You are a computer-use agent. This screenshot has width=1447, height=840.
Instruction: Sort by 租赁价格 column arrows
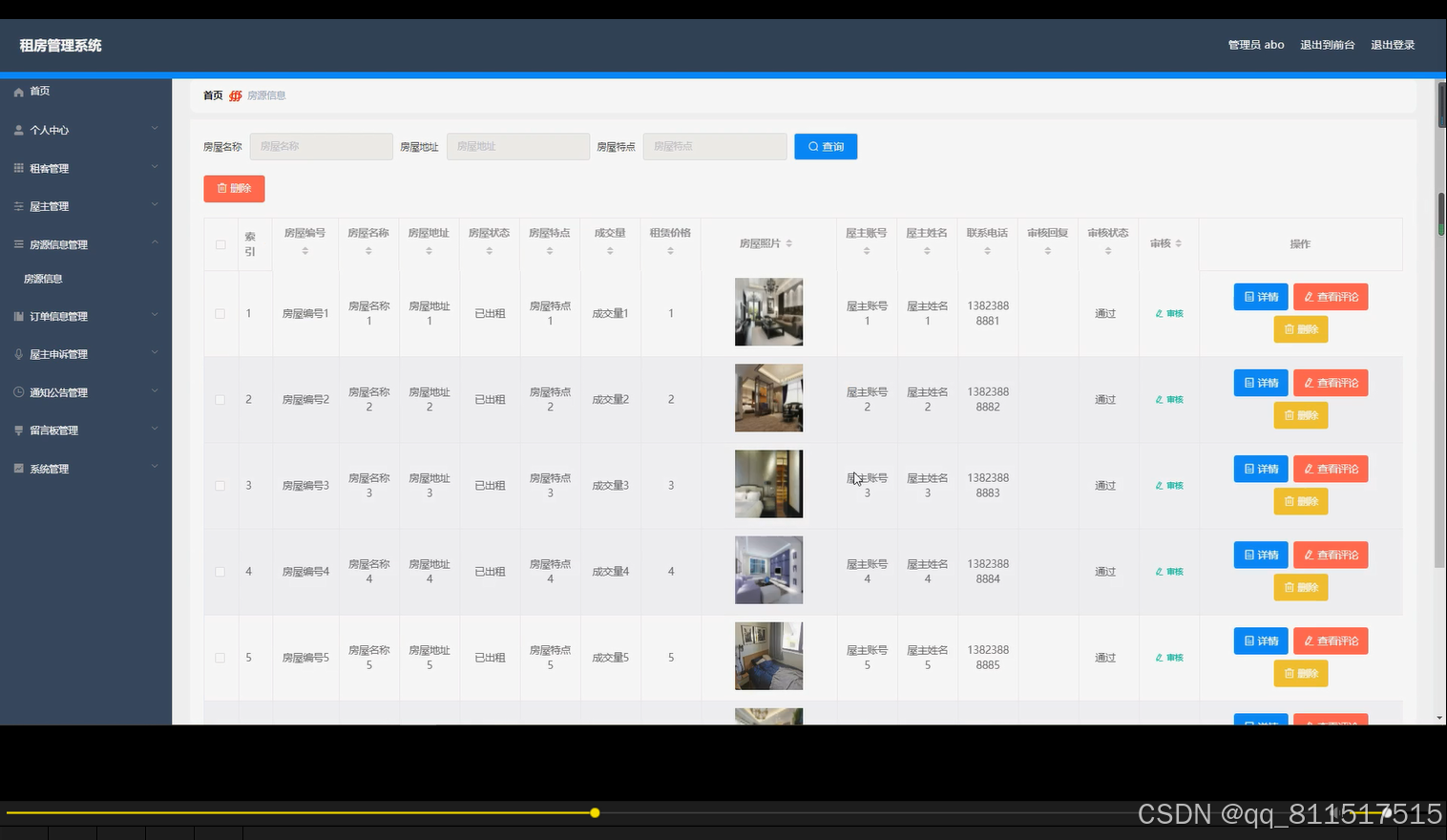[670, 251]
